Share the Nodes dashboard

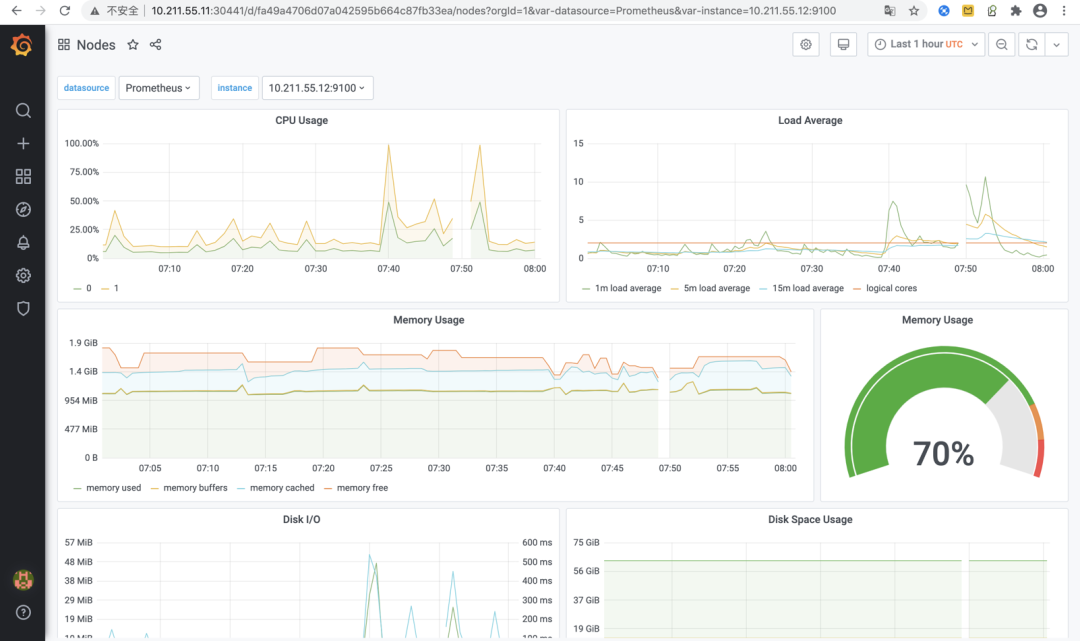coord(156,45)
